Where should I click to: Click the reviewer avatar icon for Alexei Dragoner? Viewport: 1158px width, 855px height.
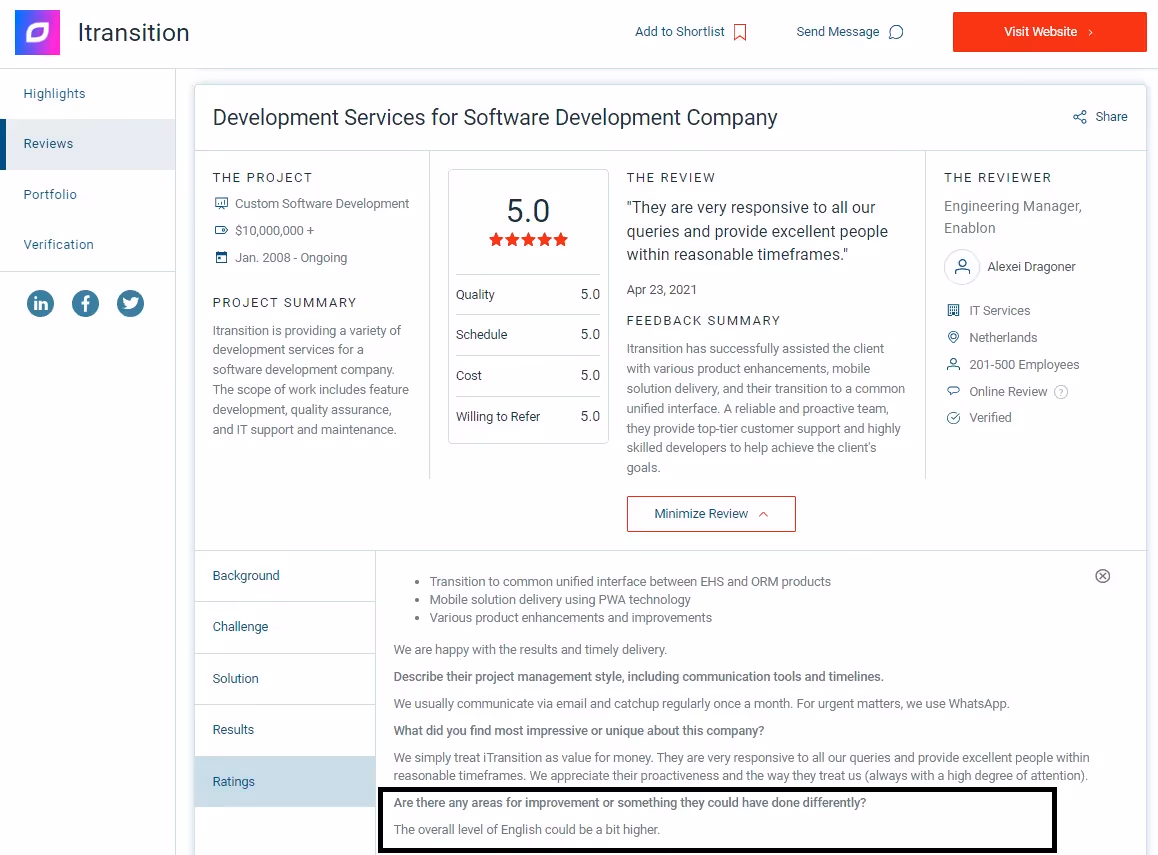pyautogui.click(x=962, y=267)
